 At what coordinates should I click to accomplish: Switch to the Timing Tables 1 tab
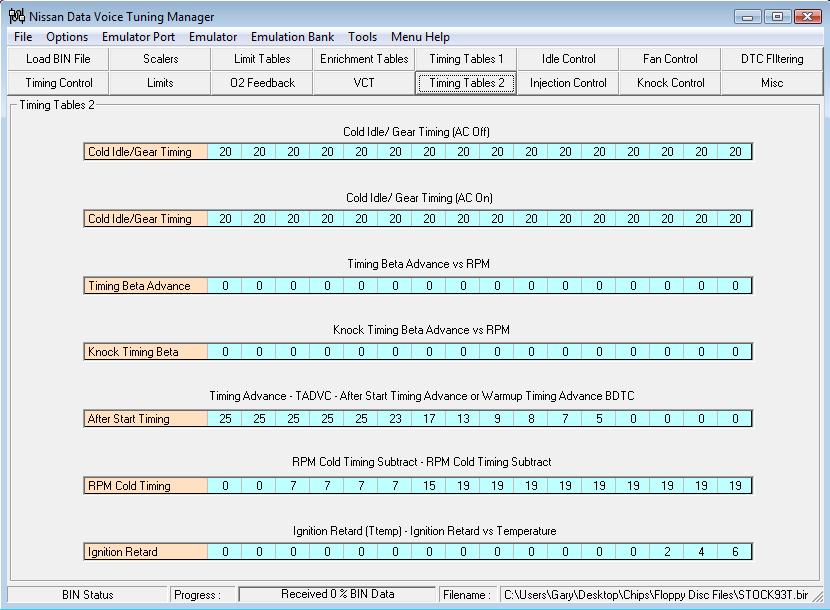pyautogui.click(x=466, y=59)
